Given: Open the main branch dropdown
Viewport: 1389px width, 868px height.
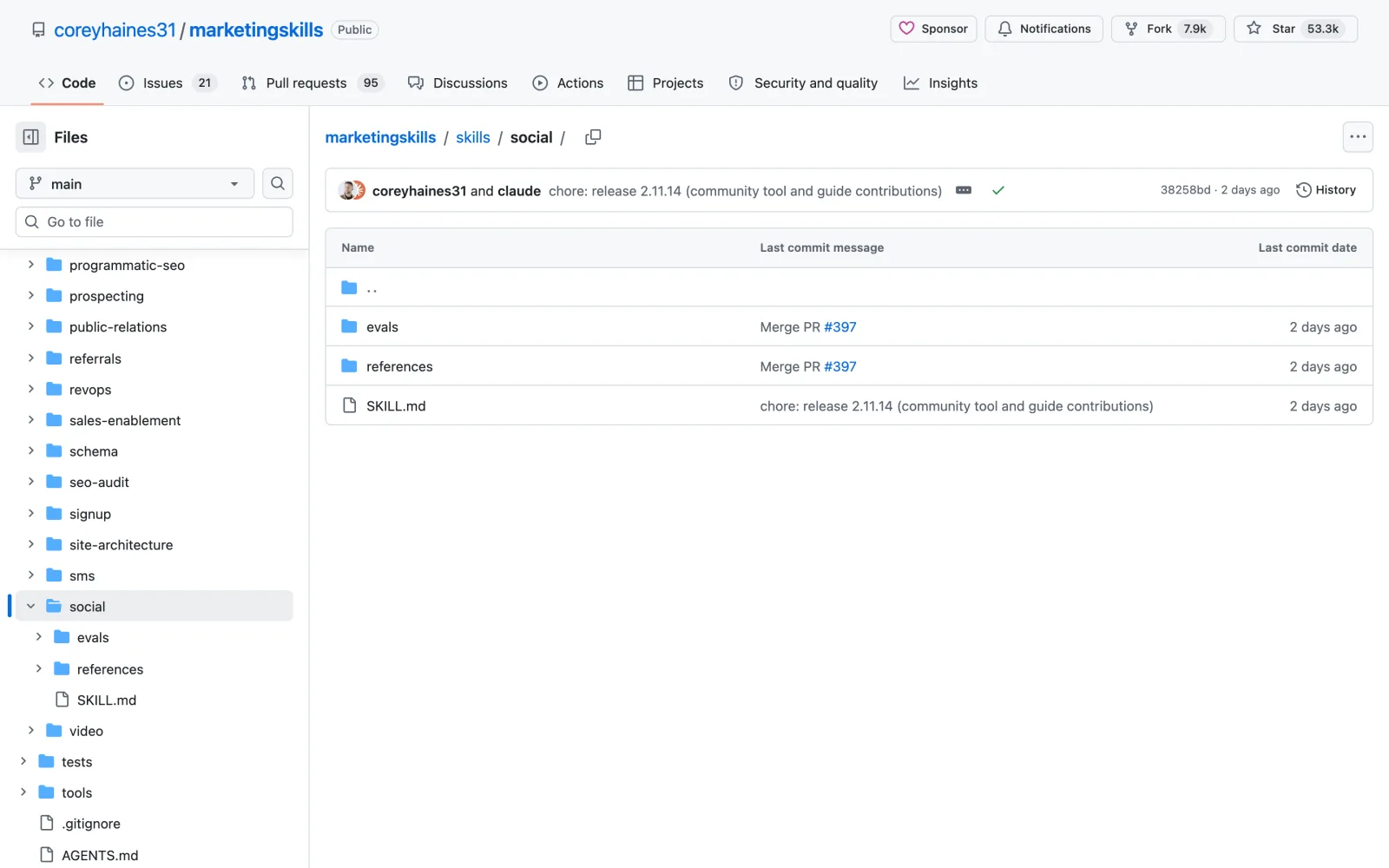Looking at the screenshot, I should (x=135, y=183).
